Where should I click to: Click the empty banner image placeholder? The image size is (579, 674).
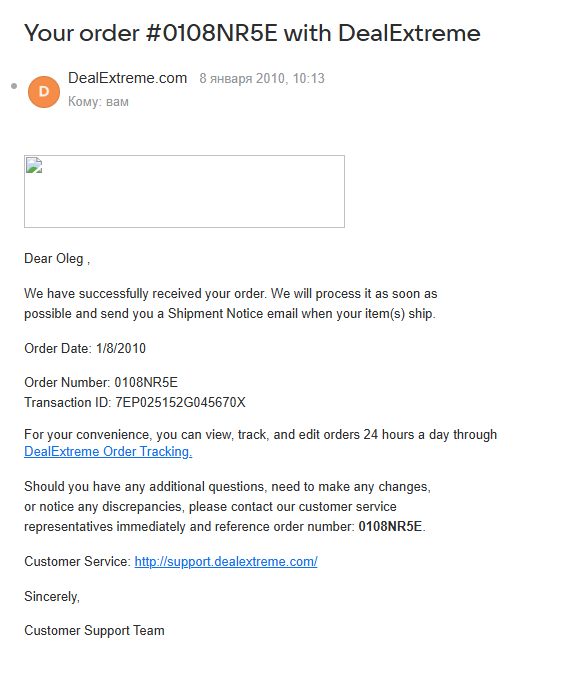pos(184,191)
